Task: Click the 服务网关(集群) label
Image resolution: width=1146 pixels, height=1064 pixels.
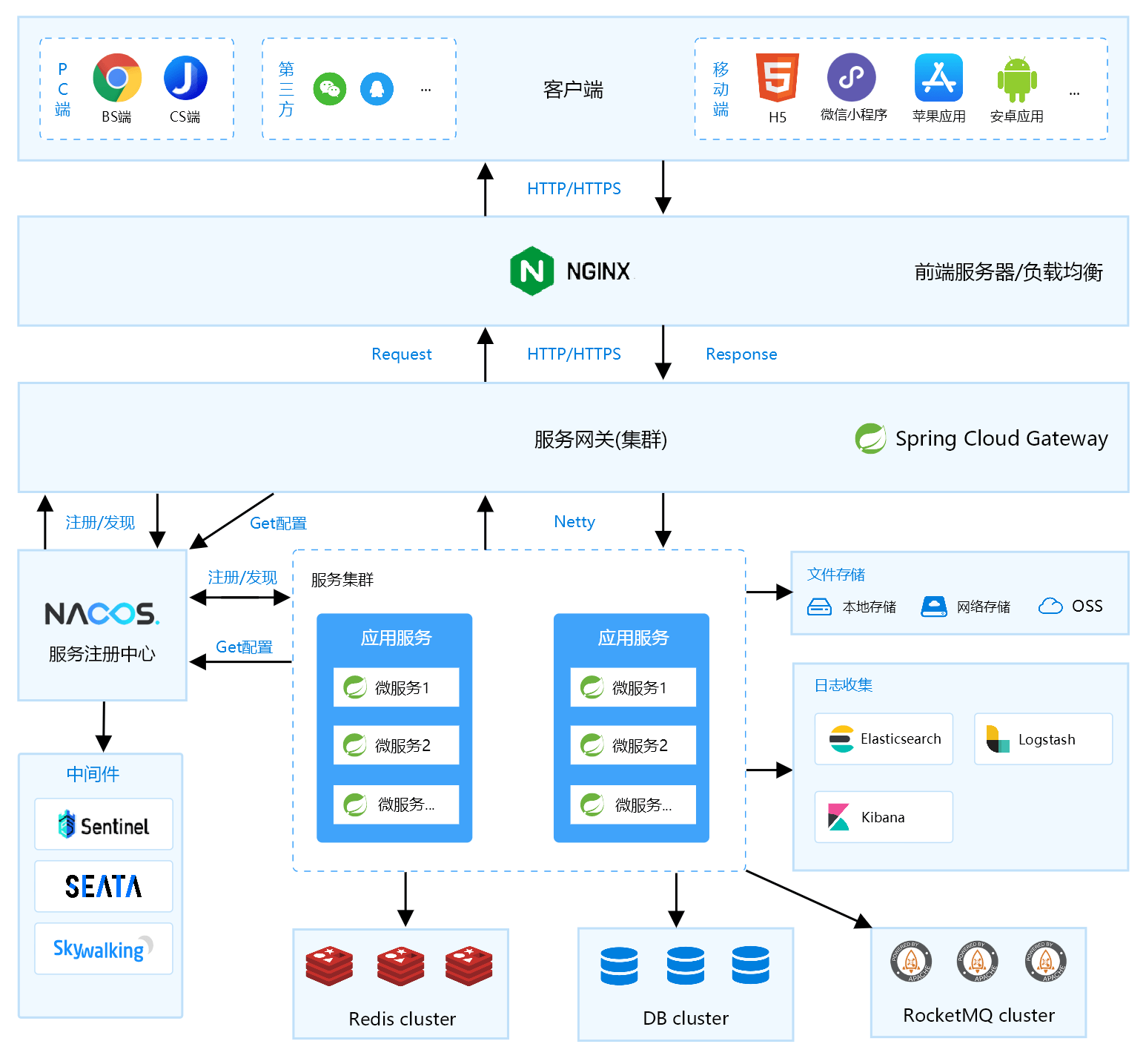Action: pyautogui.click(x=600, y=440)
